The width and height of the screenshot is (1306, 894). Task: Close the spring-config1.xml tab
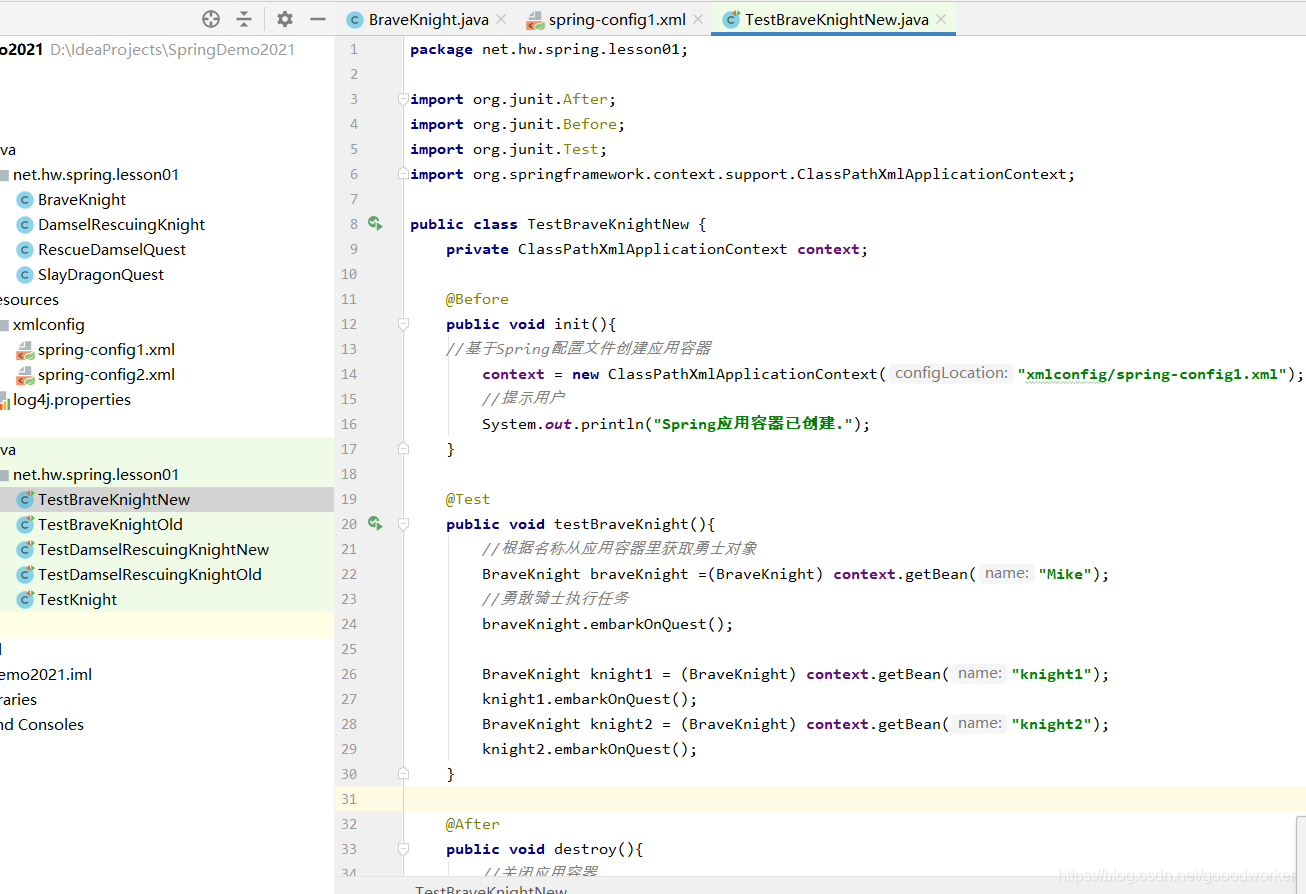697,20
